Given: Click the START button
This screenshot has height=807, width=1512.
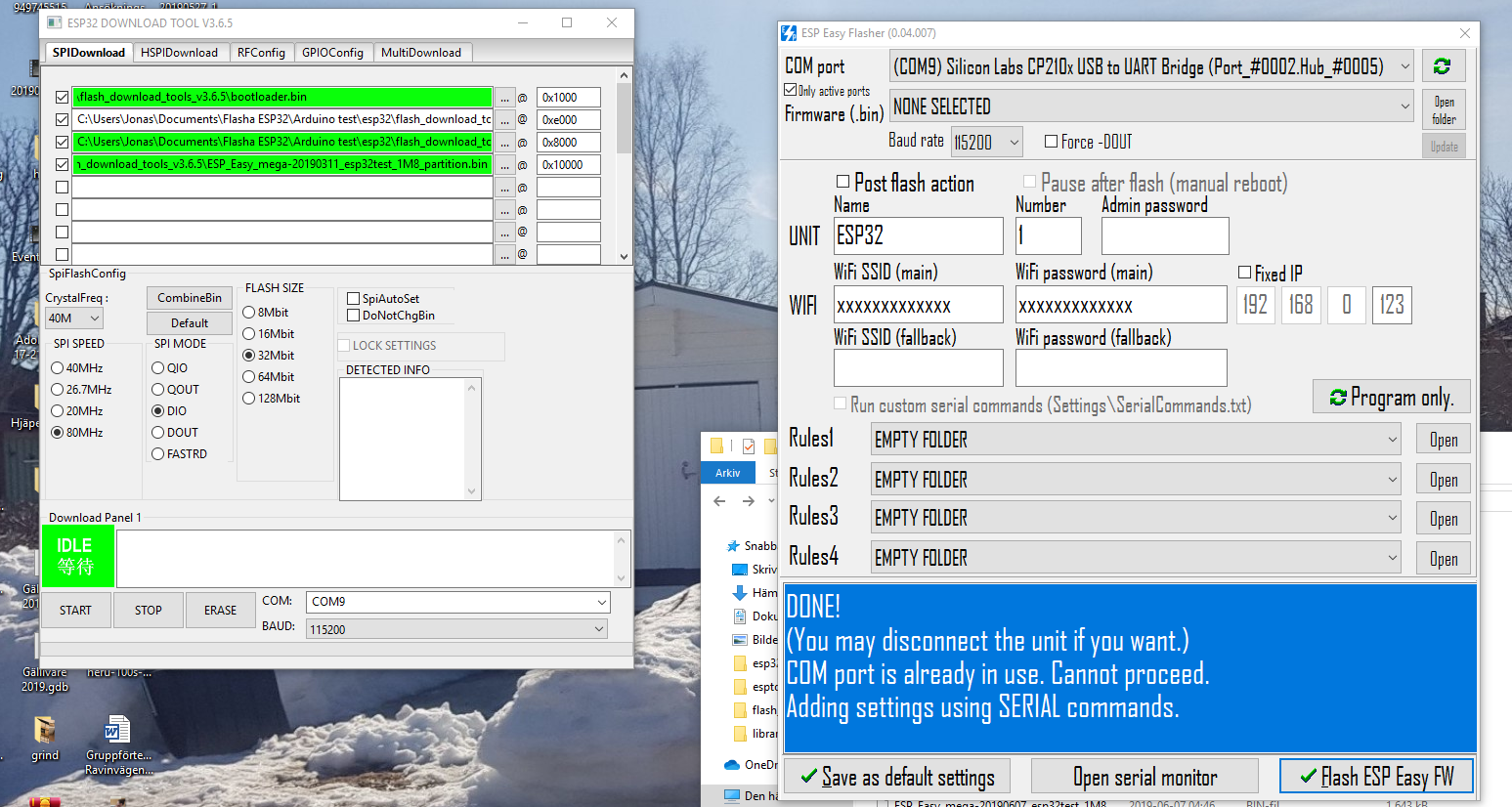Looking at the screenshot, I should click(x=75, y=611).
